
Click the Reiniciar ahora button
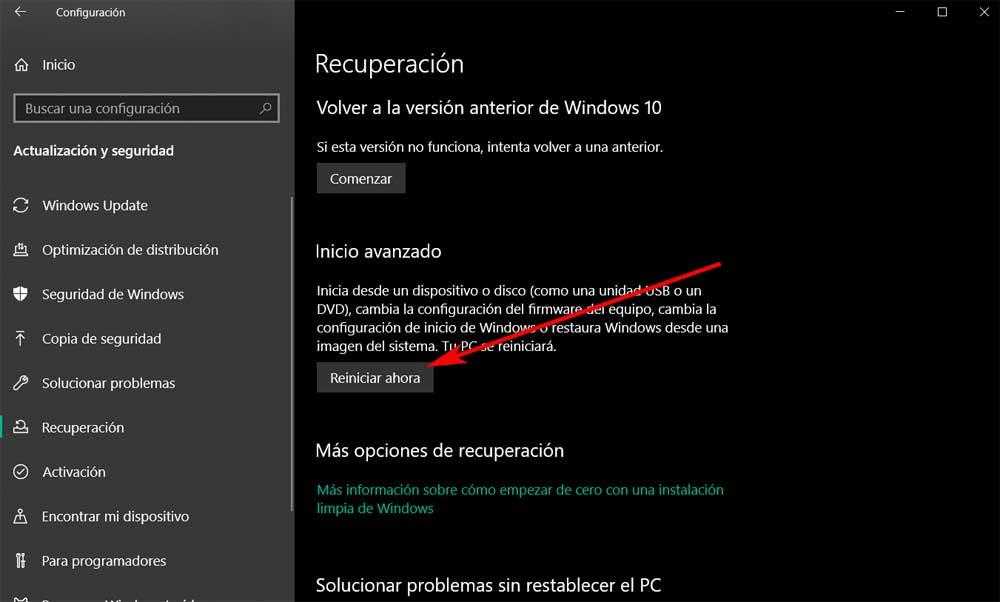click(375, 378)
